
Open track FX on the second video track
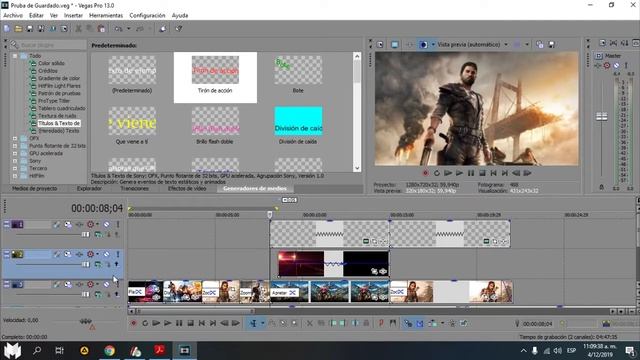coord(79,254)
